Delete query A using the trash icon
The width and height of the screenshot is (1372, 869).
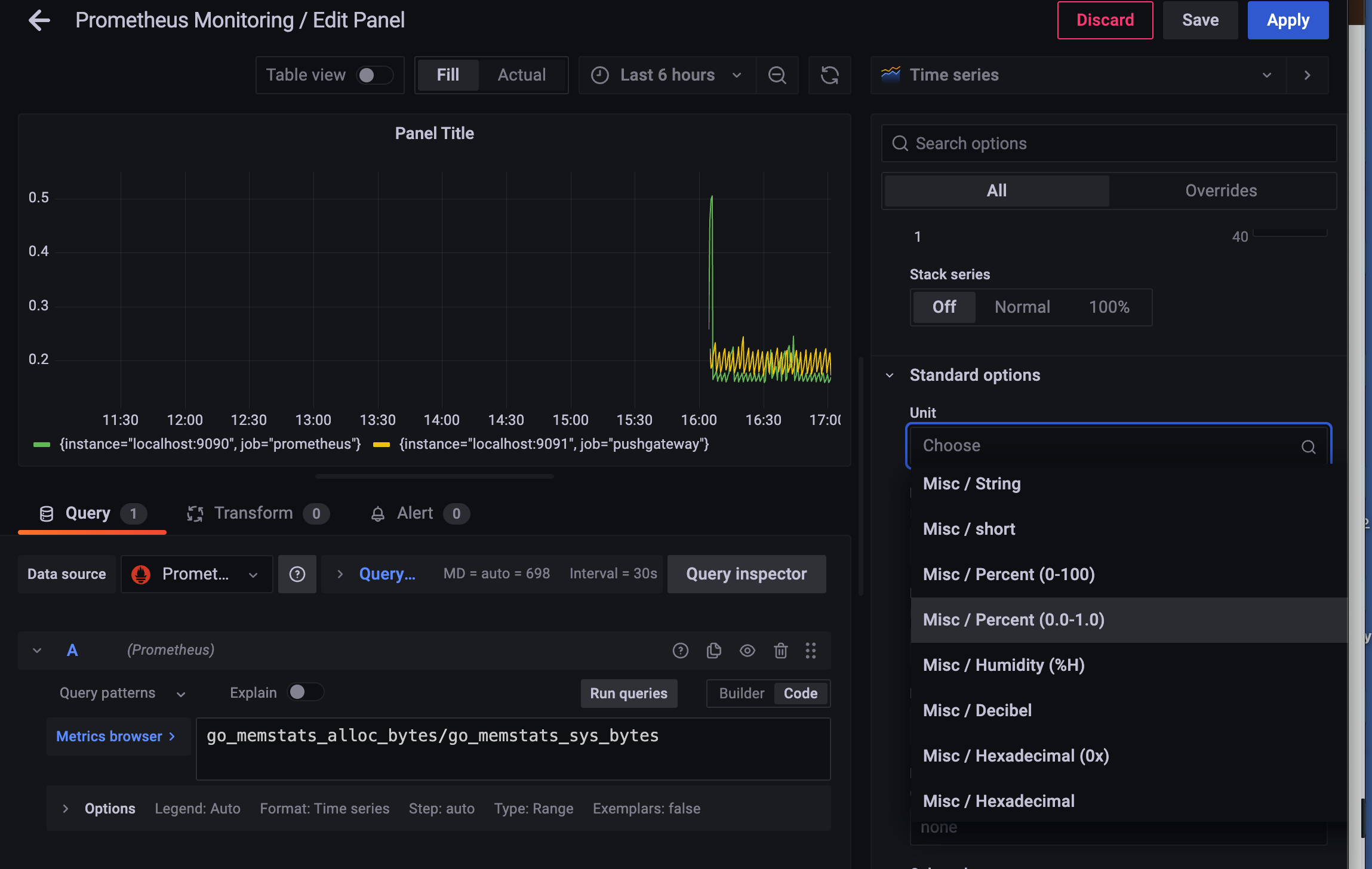click(780, 651)
